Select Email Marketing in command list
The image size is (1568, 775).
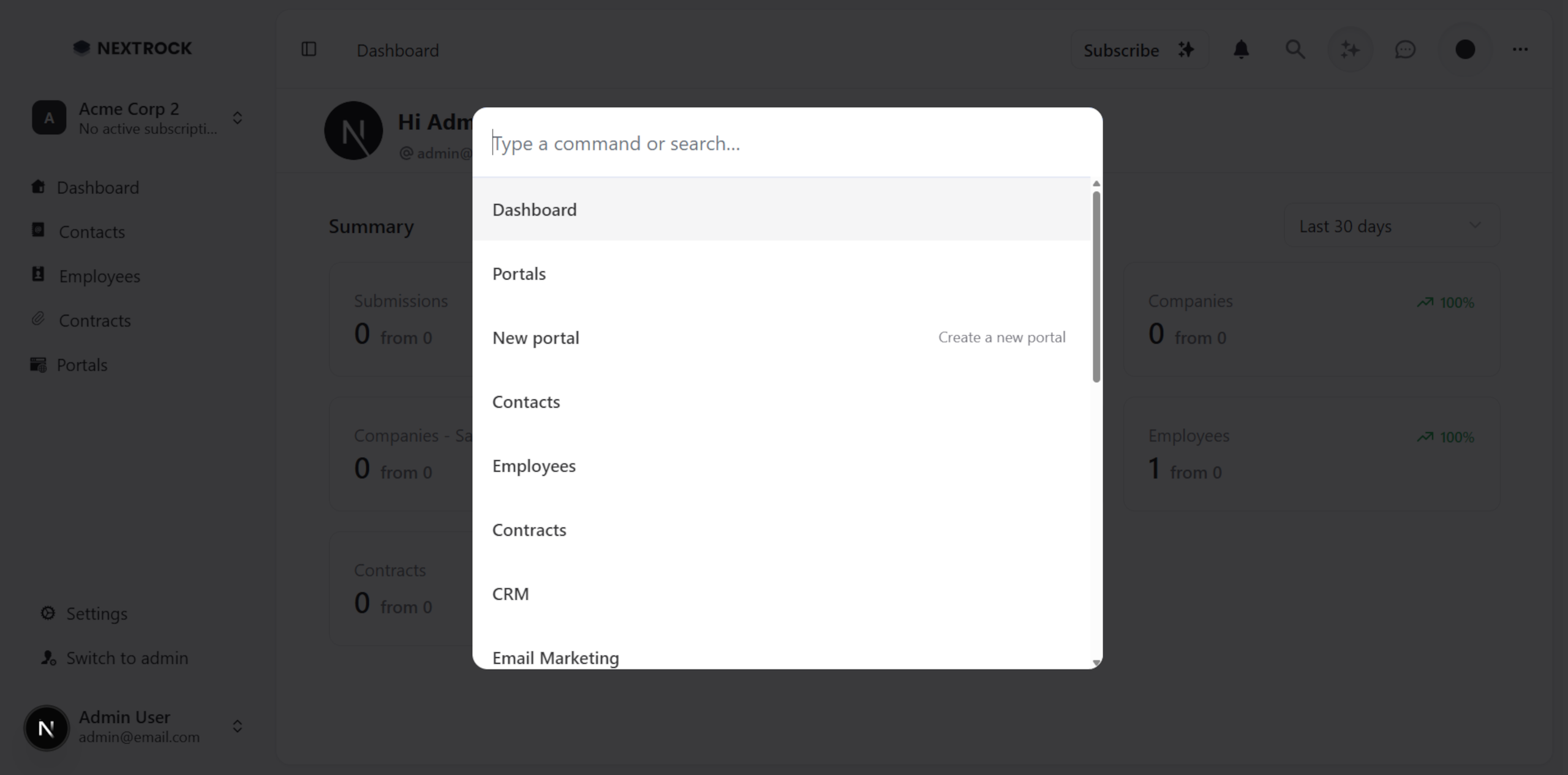tap(556, 657)
